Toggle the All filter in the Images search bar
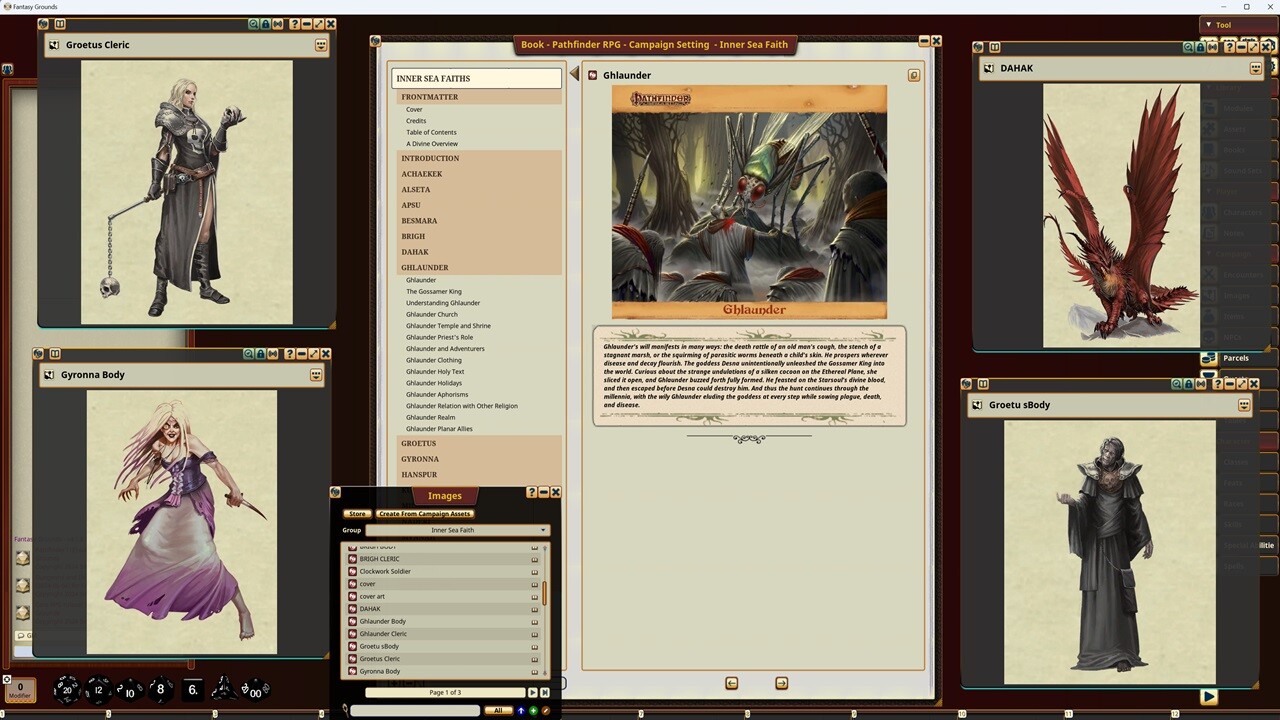1280x720 pixels. [498, 710]
